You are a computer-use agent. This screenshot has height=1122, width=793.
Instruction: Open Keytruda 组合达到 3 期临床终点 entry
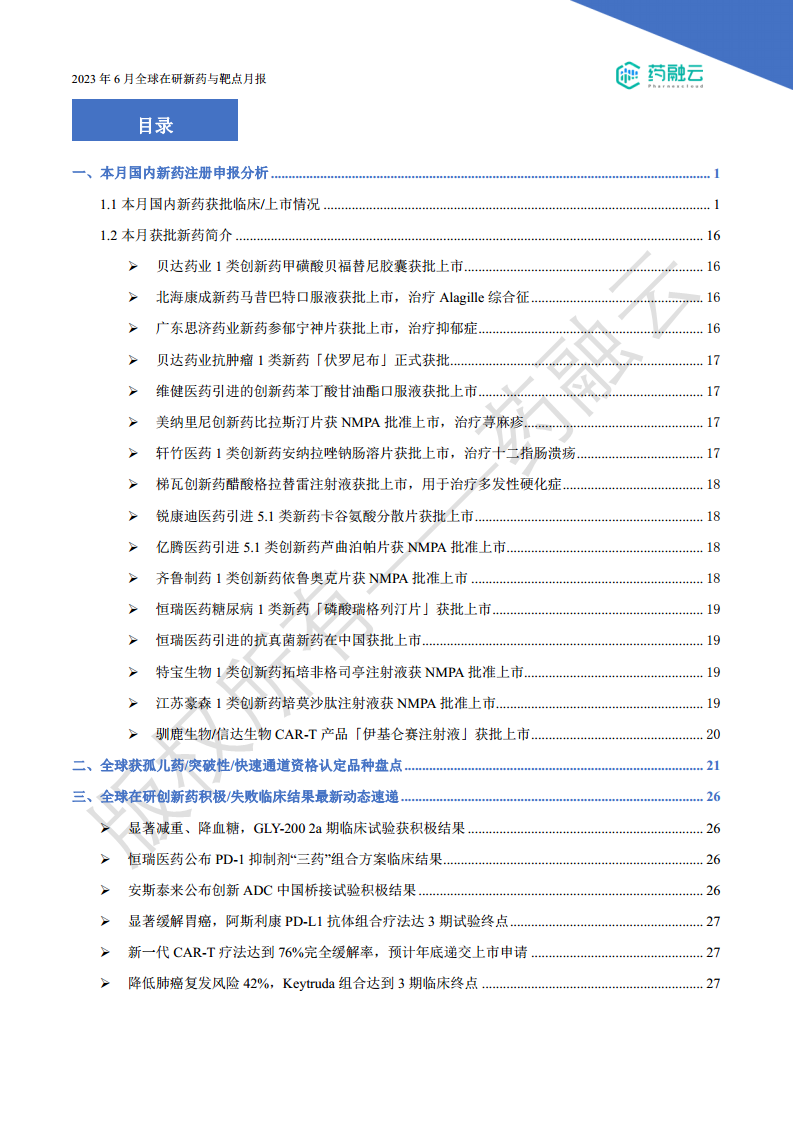[x=410, y=983]
